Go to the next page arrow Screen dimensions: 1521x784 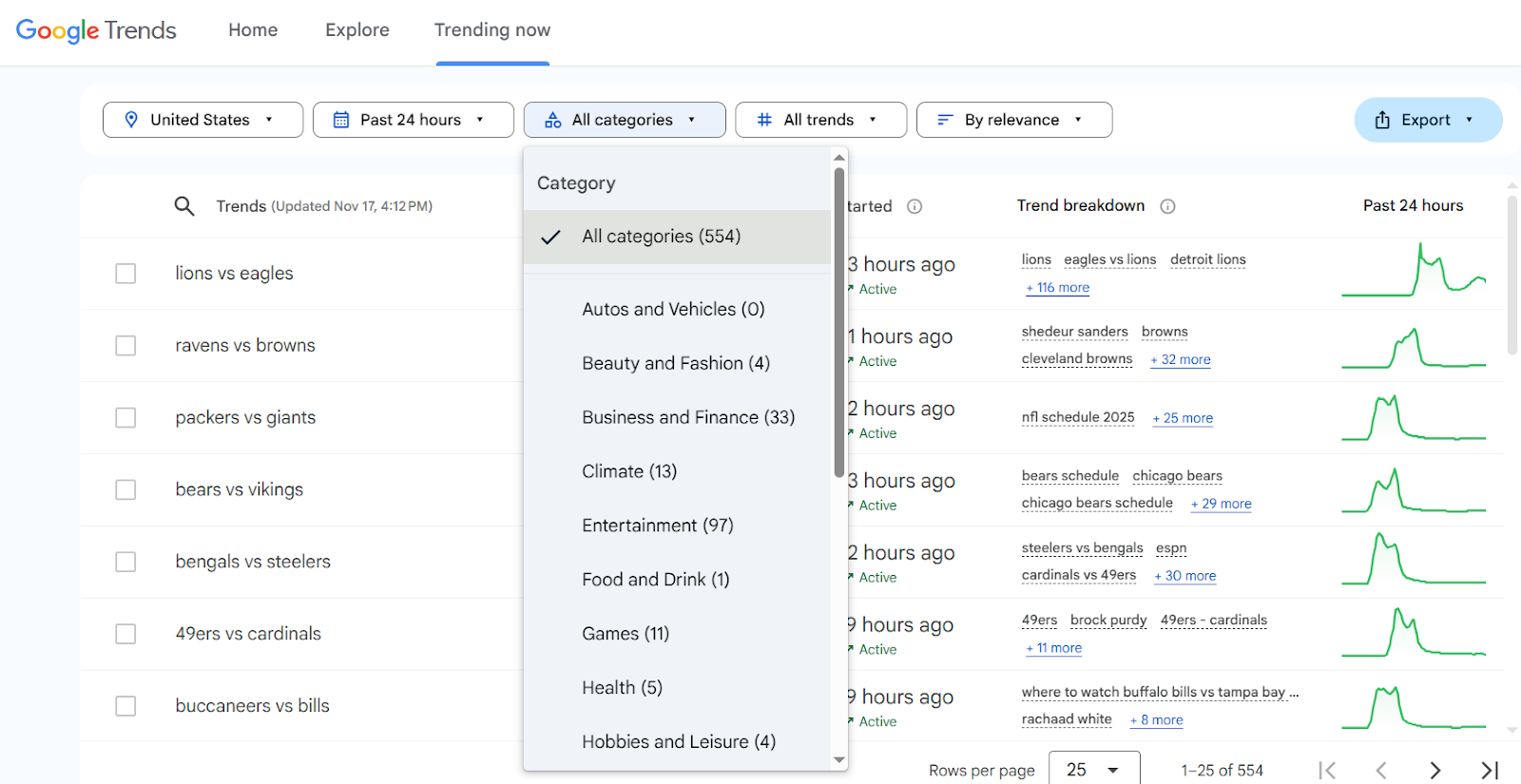[1435, 770]
